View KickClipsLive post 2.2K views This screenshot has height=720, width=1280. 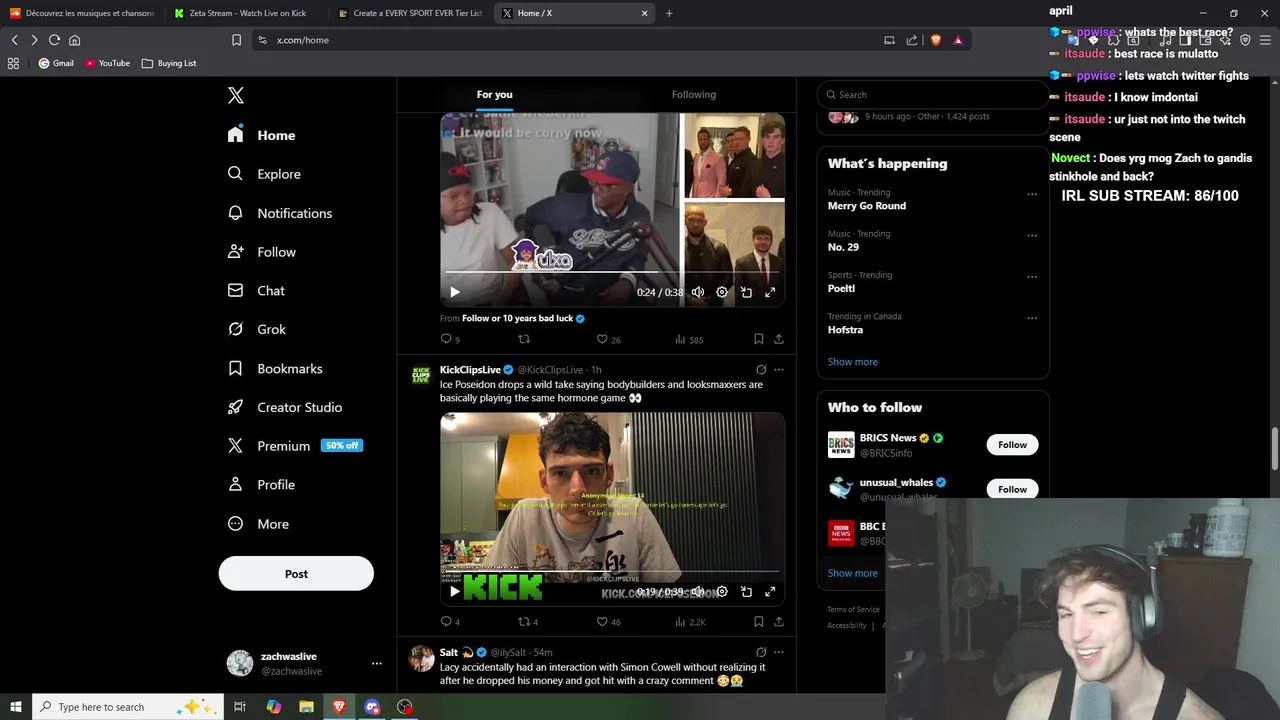point(690,622)
